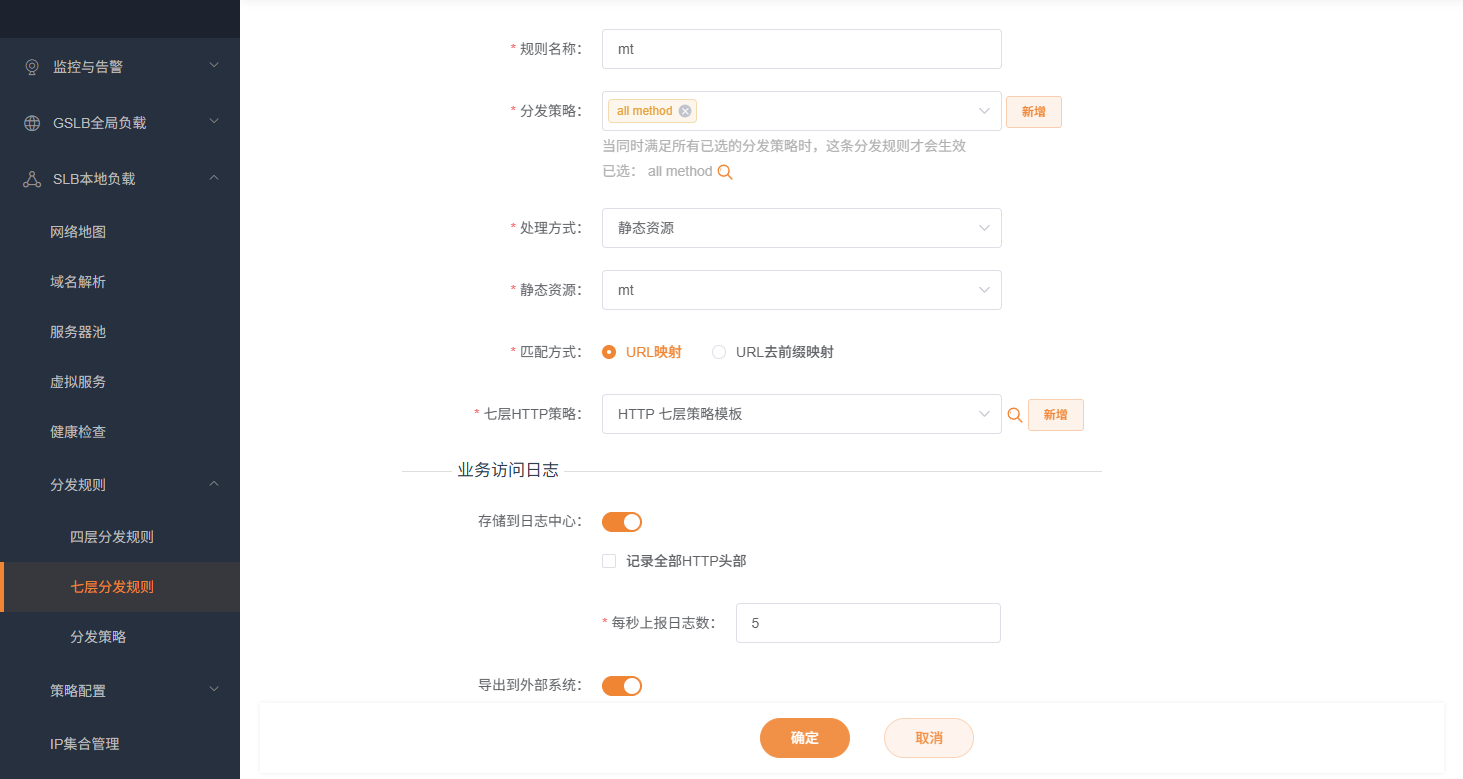Click the search icon beside HTTP 七层策略模板
1463x779 pixels.
[x=1015, y=413]
